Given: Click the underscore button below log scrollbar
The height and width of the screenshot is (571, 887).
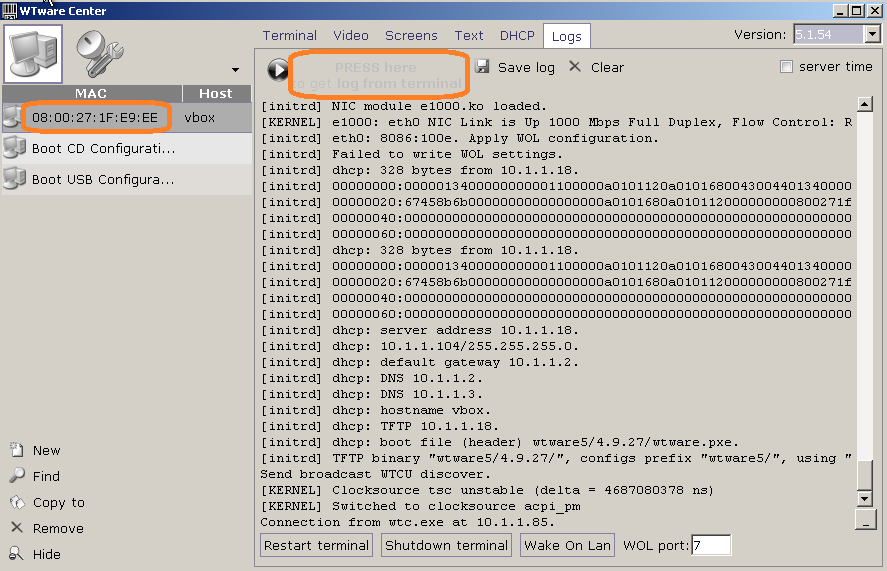Looking at the screenshot, I should (866, 520).
